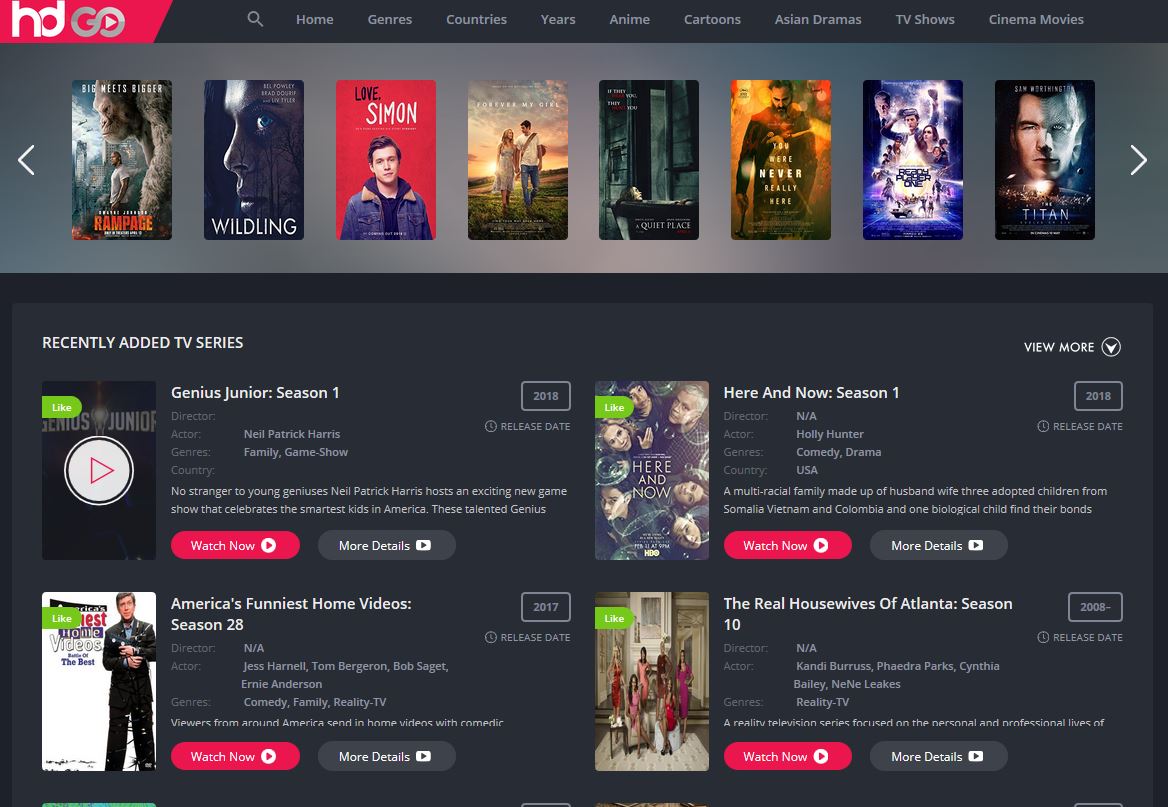The image size is (1168, 807).
Task: Click country value USA
Action: 807,470
